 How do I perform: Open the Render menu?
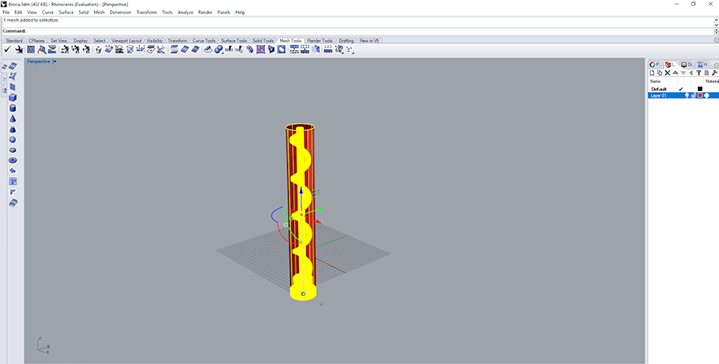click(x=205, y=12)
